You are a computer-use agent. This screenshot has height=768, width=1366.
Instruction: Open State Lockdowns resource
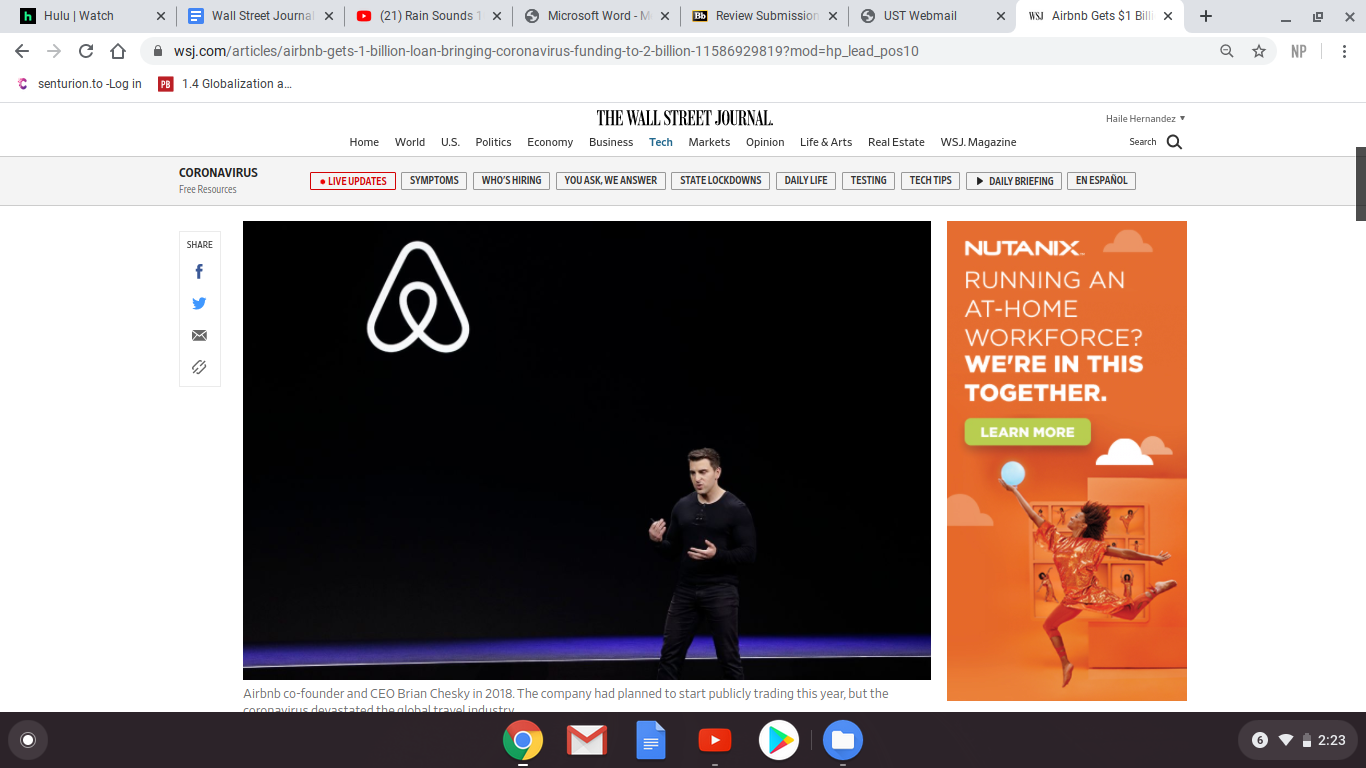point(721,181)
